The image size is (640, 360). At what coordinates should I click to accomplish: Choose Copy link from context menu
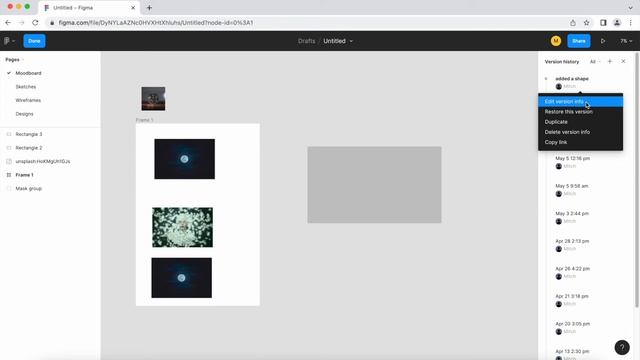coord(580,142)
